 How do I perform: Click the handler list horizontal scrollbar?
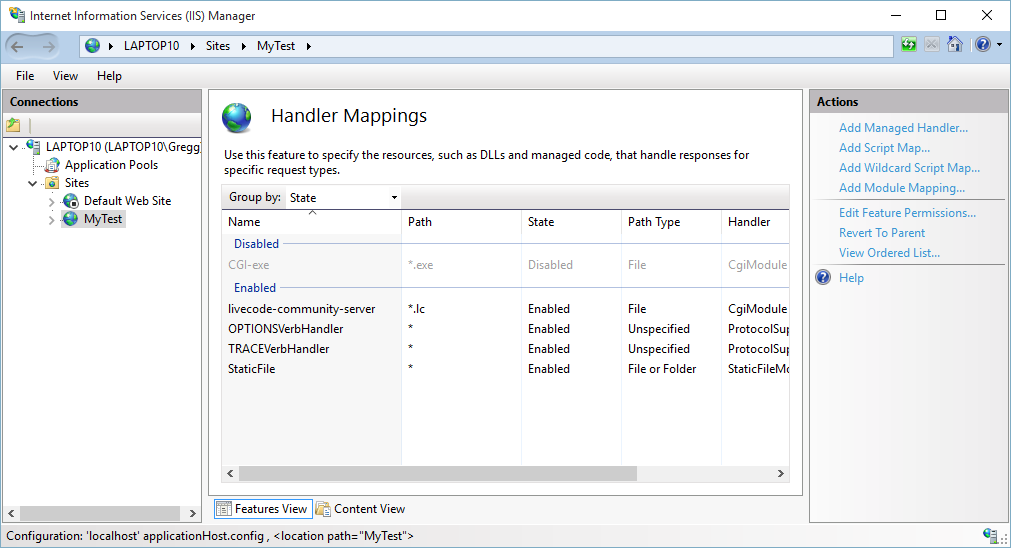point(437,474)
